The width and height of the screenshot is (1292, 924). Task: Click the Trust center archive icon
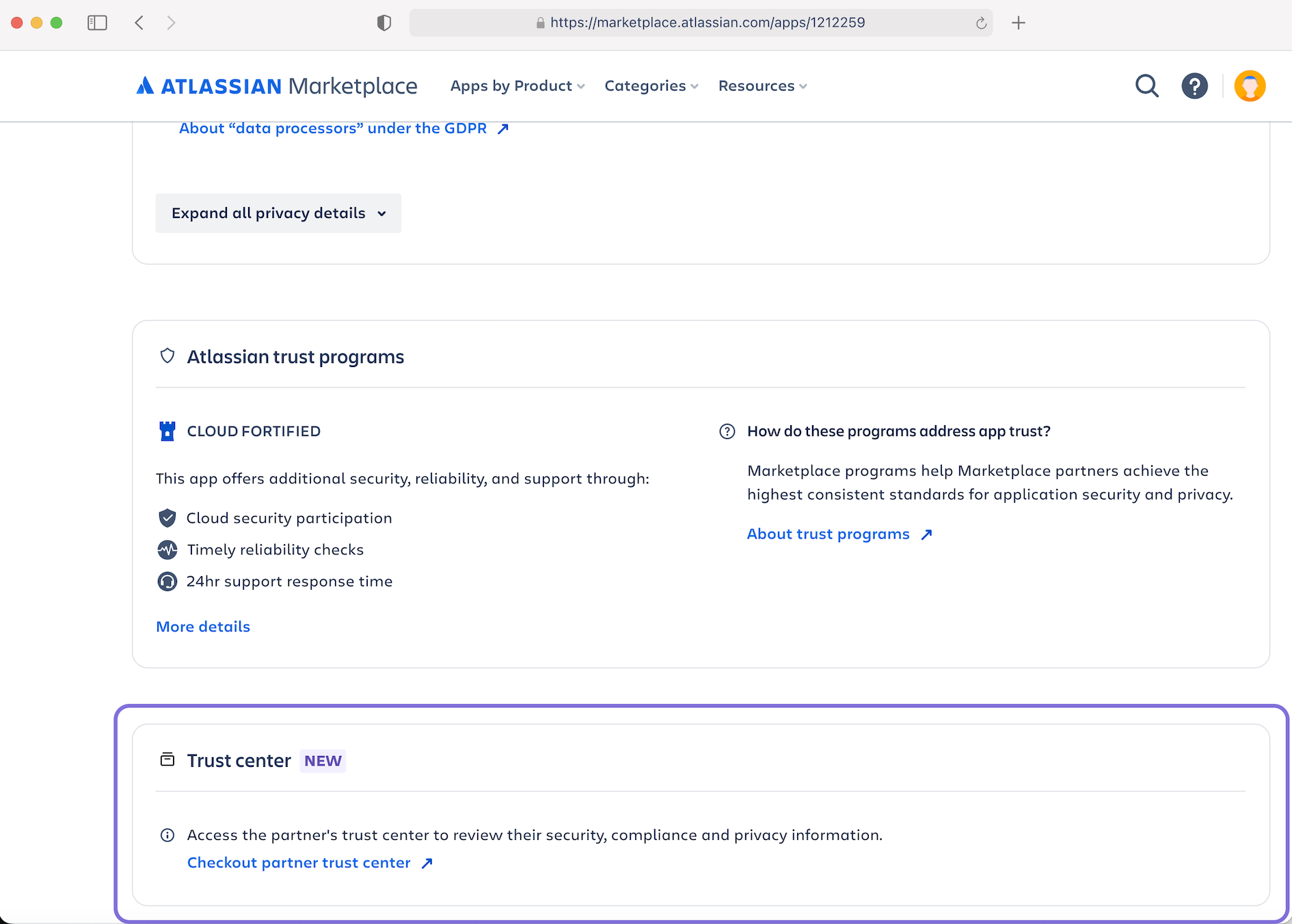pyautogui.click(x=167, y=760)
